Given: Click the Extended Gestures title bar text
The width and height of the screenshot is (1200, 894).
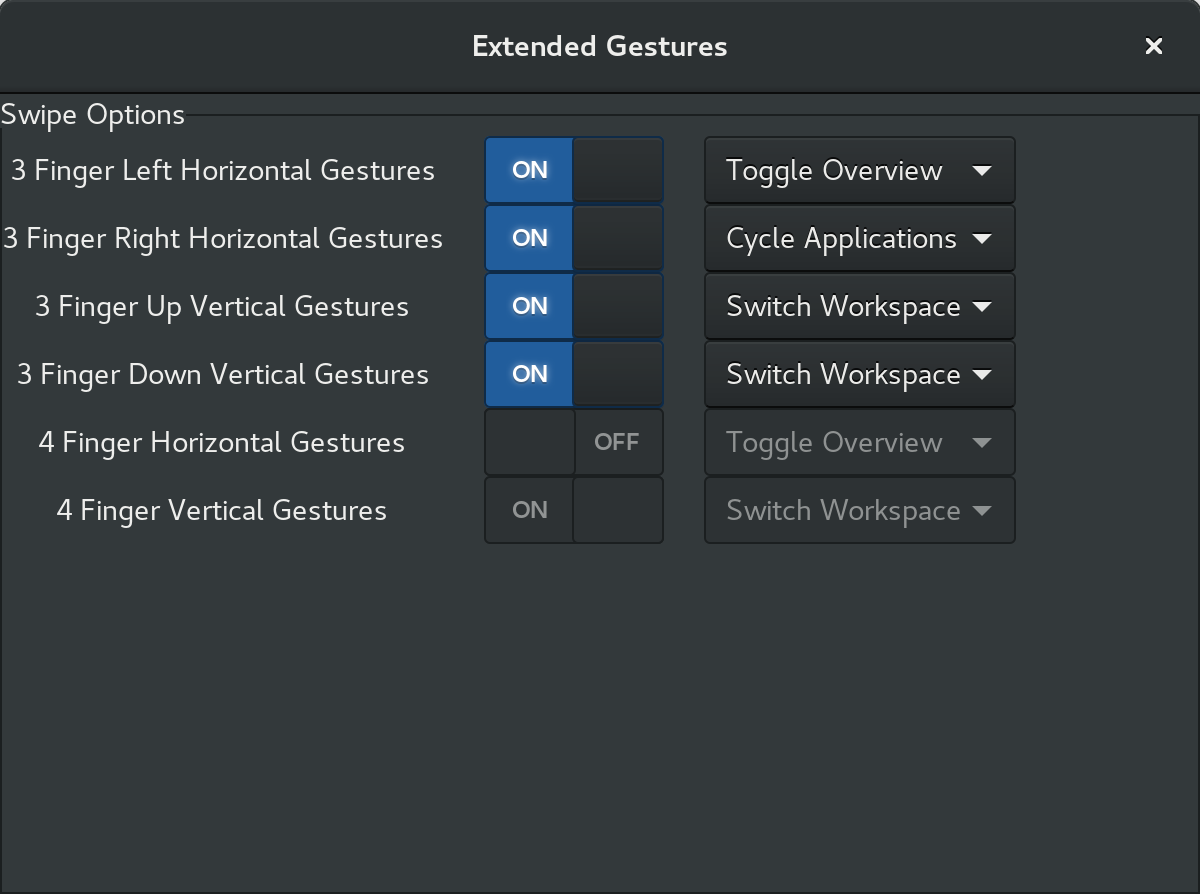Looking at the screenshot, I should [599, 46].
